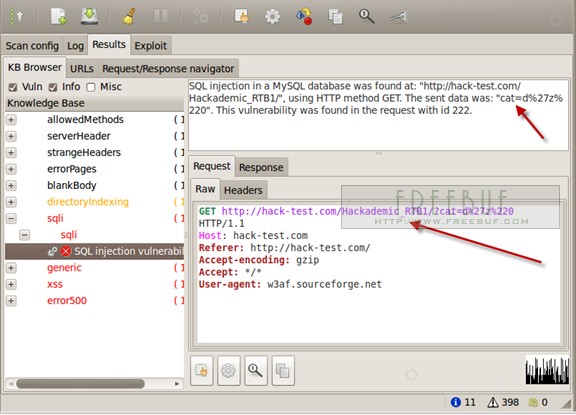Click the magnifier button below request pane
Viewport: 576px width, 415px height.
point(256,371)
